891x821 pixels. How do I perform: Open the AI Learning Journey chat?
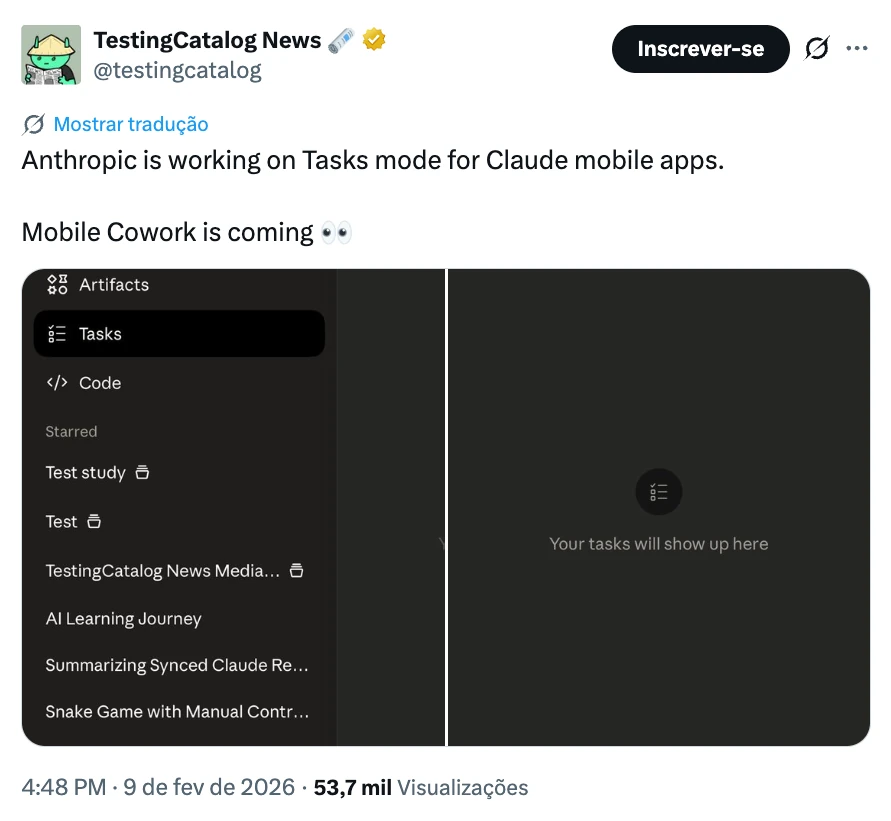[x=124, y=619]
